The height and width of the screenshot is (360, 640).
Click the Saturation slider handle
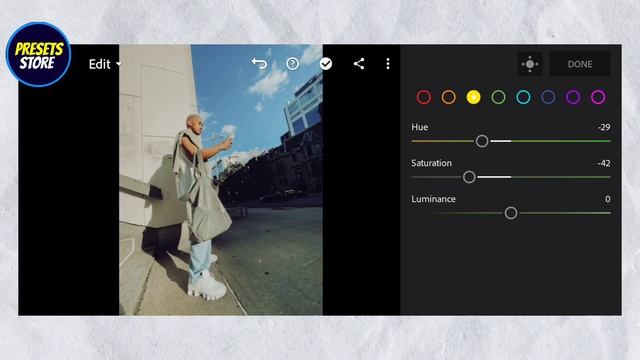tap(469, 177)
